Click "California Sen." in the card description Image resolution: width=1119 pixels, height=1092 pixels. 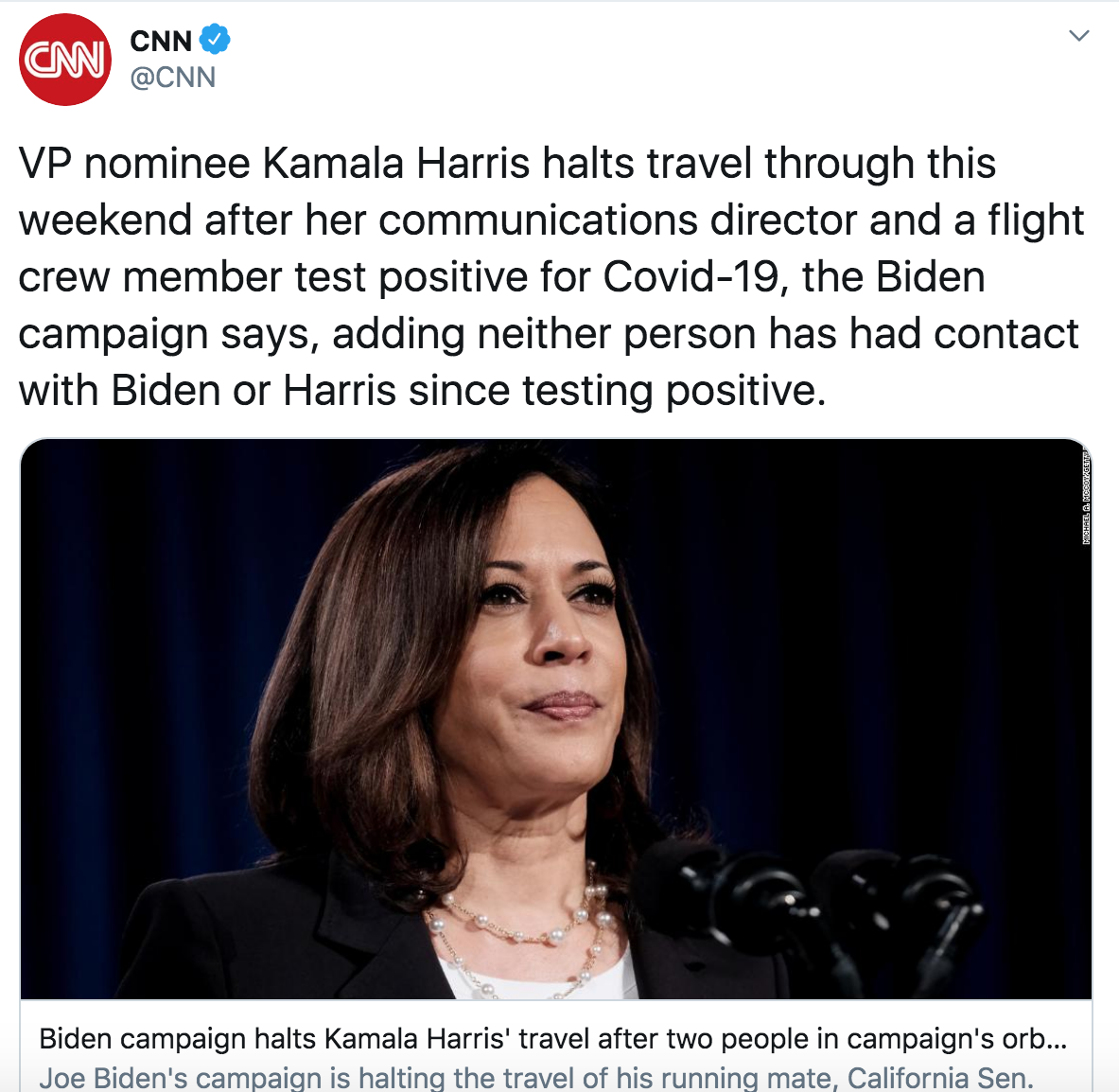(940, 1078)
